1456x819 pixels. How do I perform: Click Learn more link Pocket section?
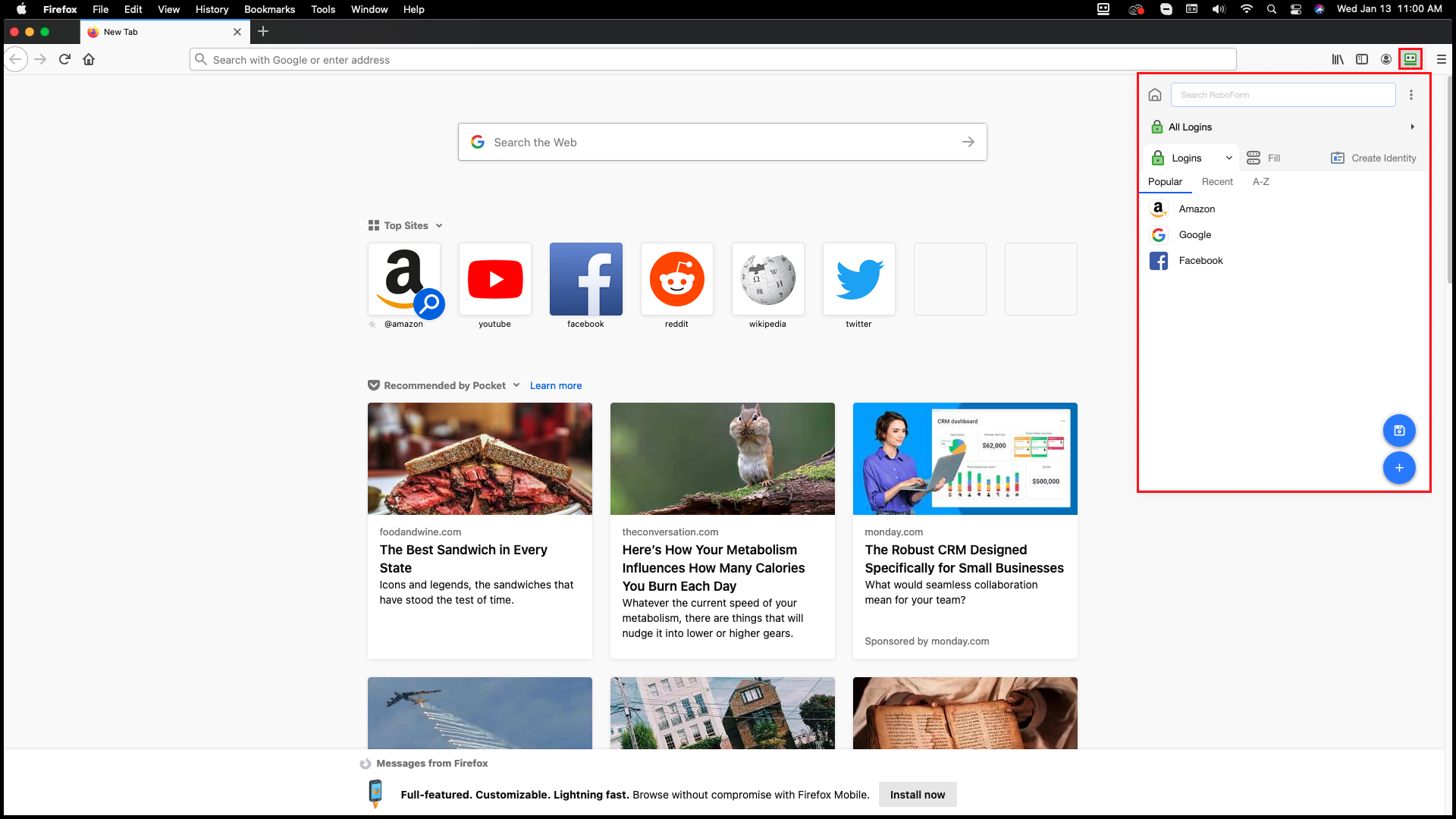pyautogui.click(x=555, y=385)
